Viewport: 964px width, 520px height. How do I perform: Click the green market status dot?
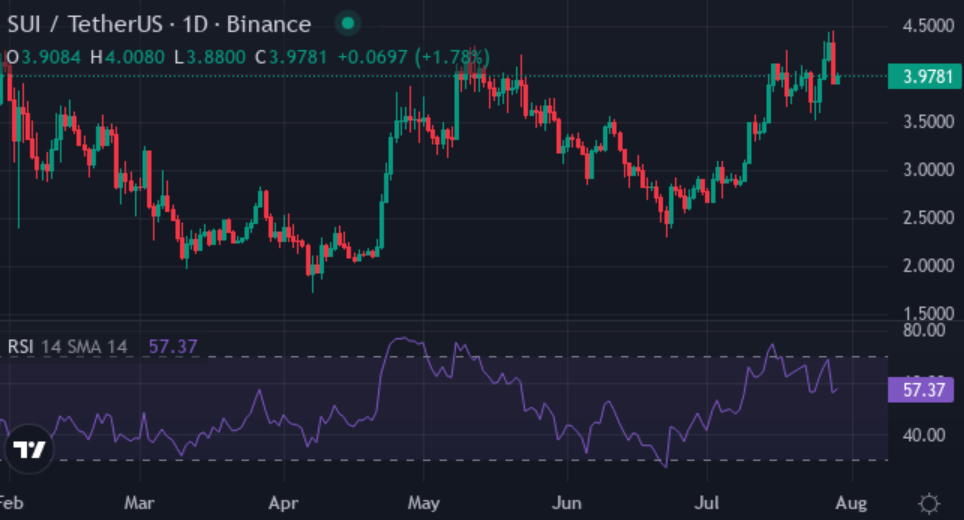point(348,23)
